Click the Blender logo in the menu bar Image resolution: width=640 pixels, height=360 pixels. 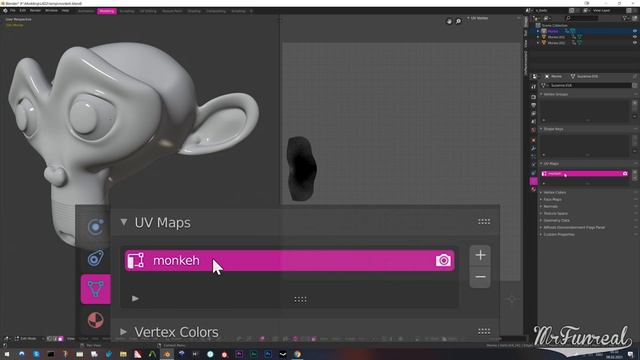5,11
